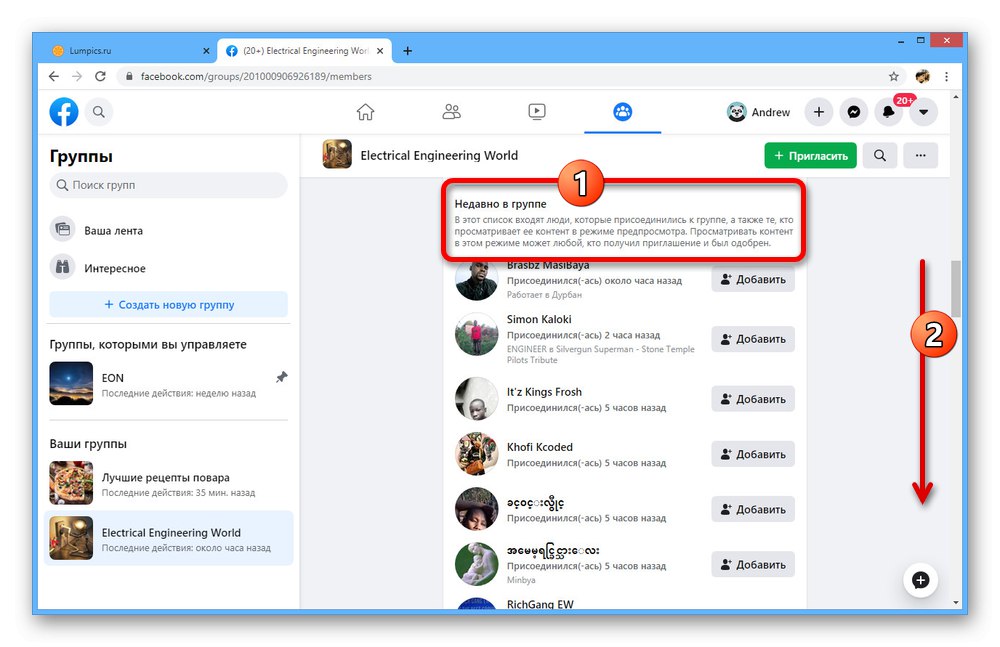Image resolution: width=1000 pixels, height=647 pixels.
Task: Reload the page
Action: pyautogui.click(x=100, y=77)
